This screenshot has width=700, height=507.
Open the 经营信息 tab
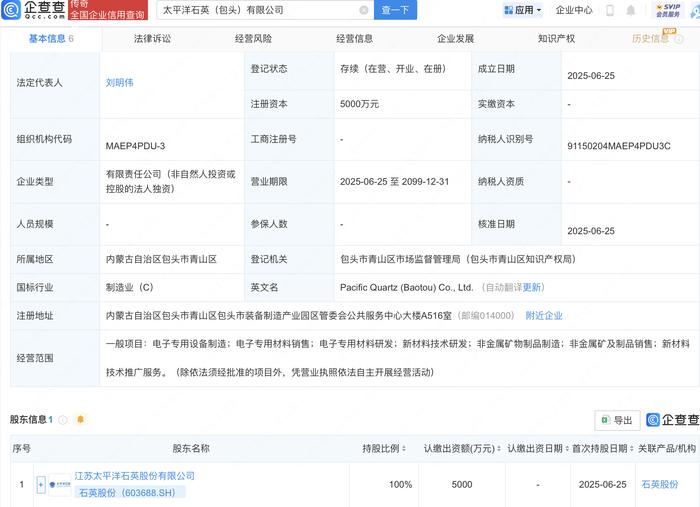(354, 39)
